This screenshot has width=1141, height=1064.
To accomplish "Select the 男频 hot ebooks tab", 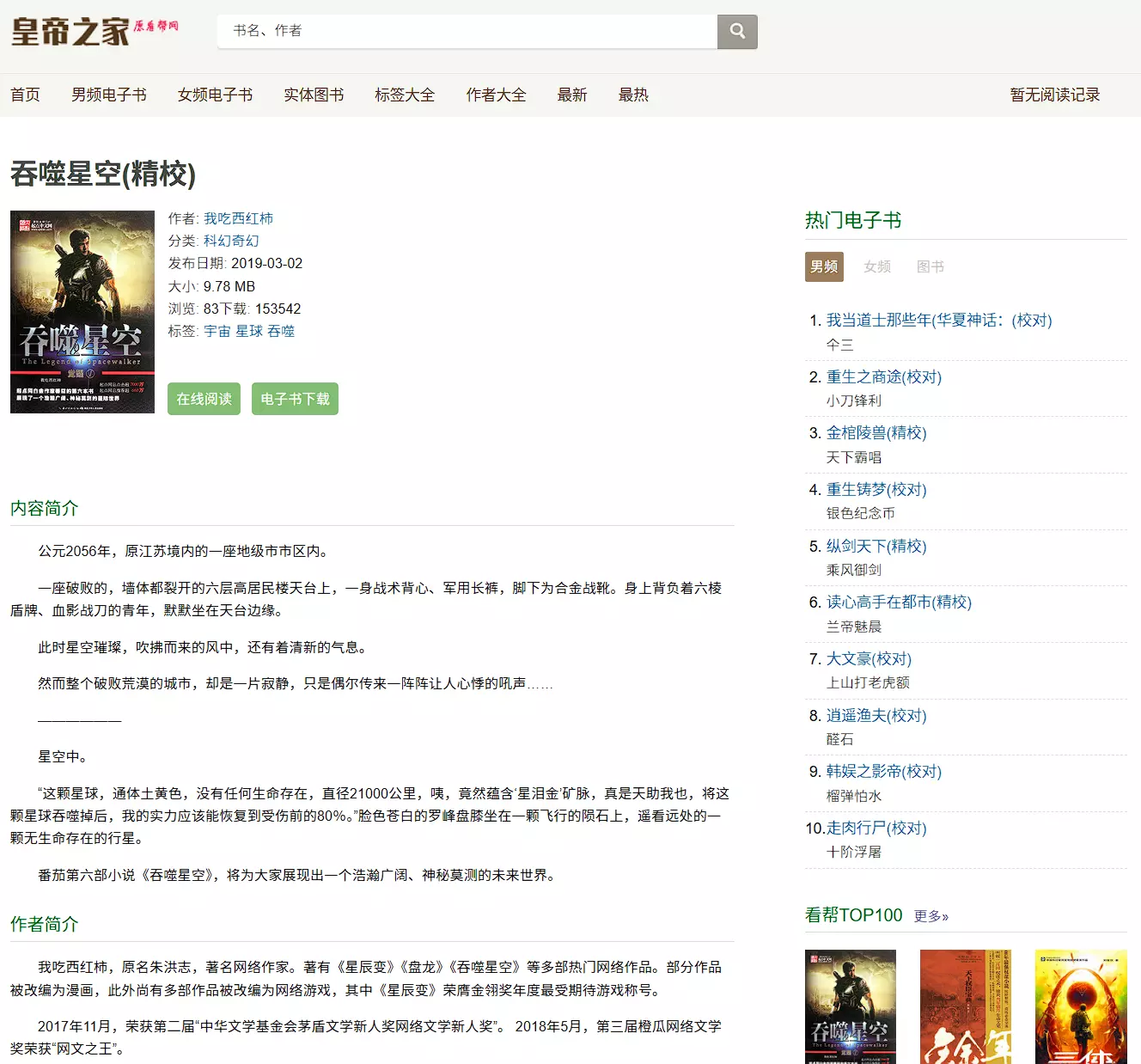I will tap(824, 266).
